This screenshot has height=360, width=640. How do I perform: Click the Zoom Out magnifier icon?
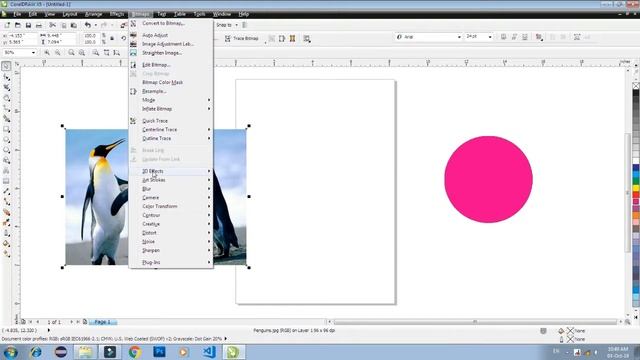click(58, 53)
